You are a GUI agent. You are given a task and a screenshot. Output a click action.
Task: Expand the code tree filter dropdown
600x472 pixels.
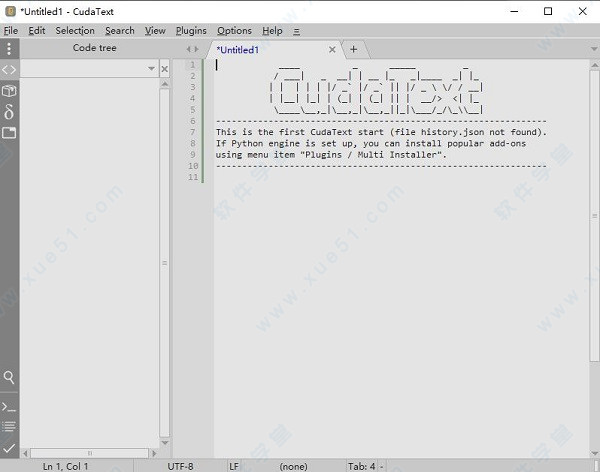click(152, 69)
